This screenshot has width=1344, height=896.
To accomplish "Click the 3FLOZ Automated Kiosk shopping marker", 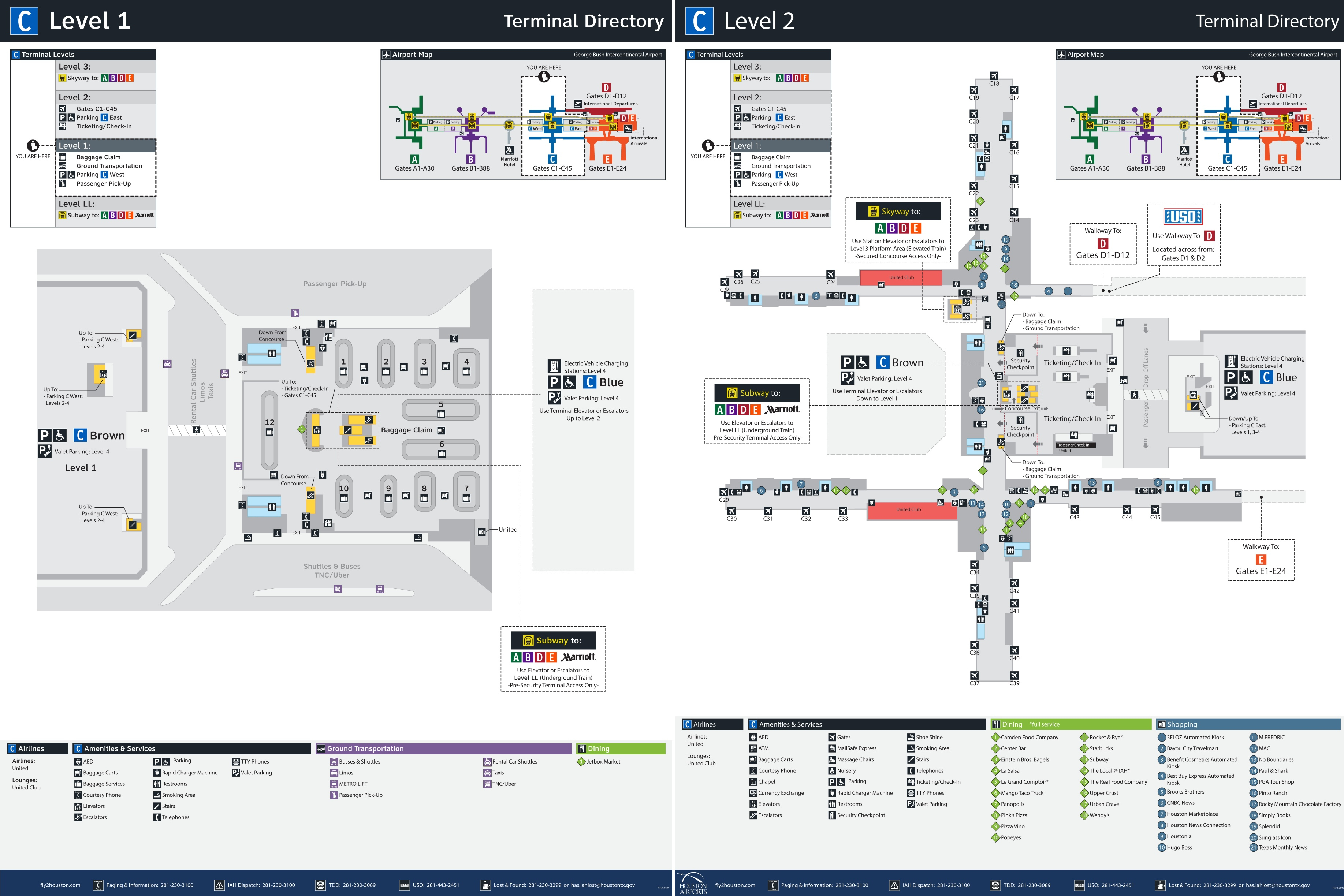I will [1161, 737].
